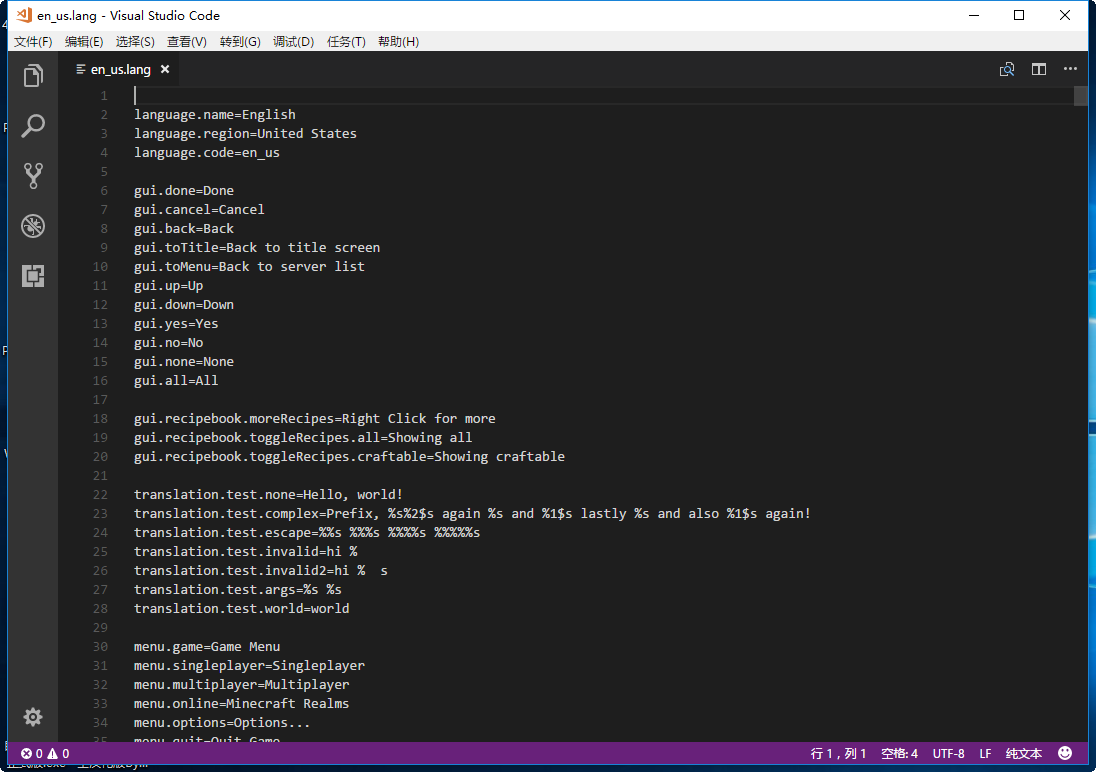Image resolution: width=1096 pixels, height=772 pixels.
Task: Click the line gui.toTitle=Back to title screen
Action: point(257,248)
